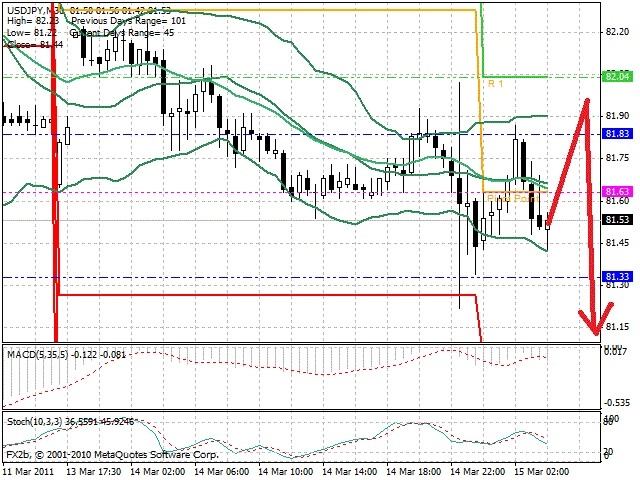This screenshot has height=480, width=640.
Task: Click the black 81.53 current price label
Action: pos(617,220)
